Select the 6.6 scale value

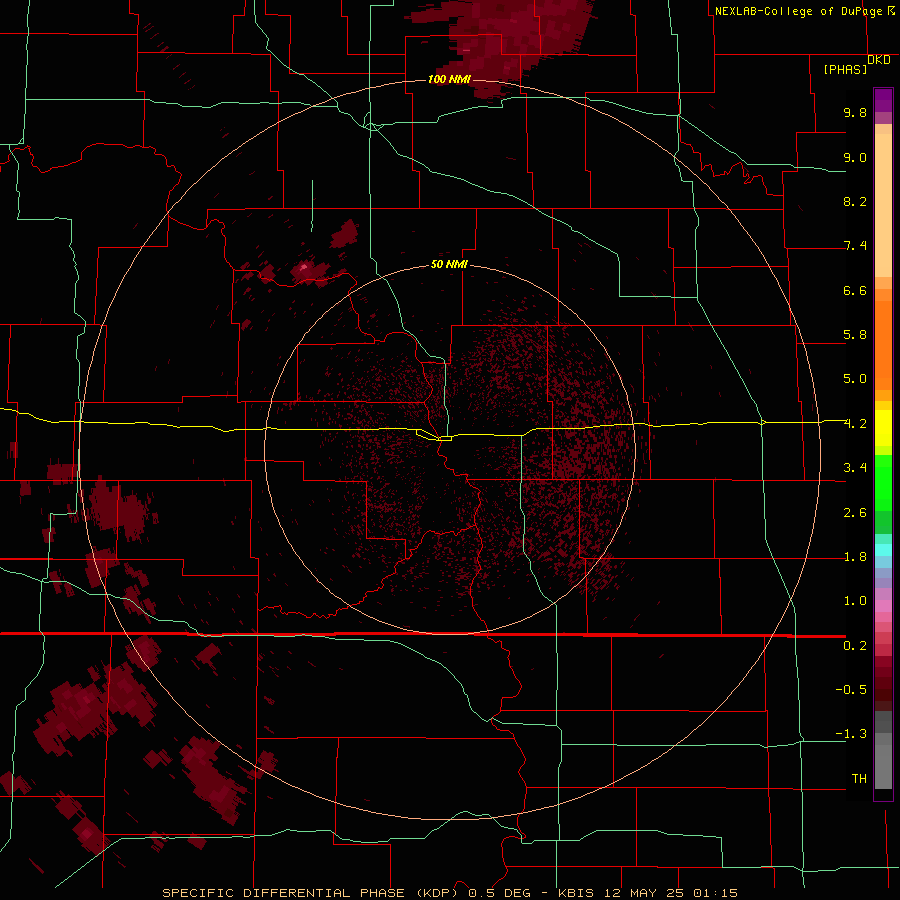[855, 290]
